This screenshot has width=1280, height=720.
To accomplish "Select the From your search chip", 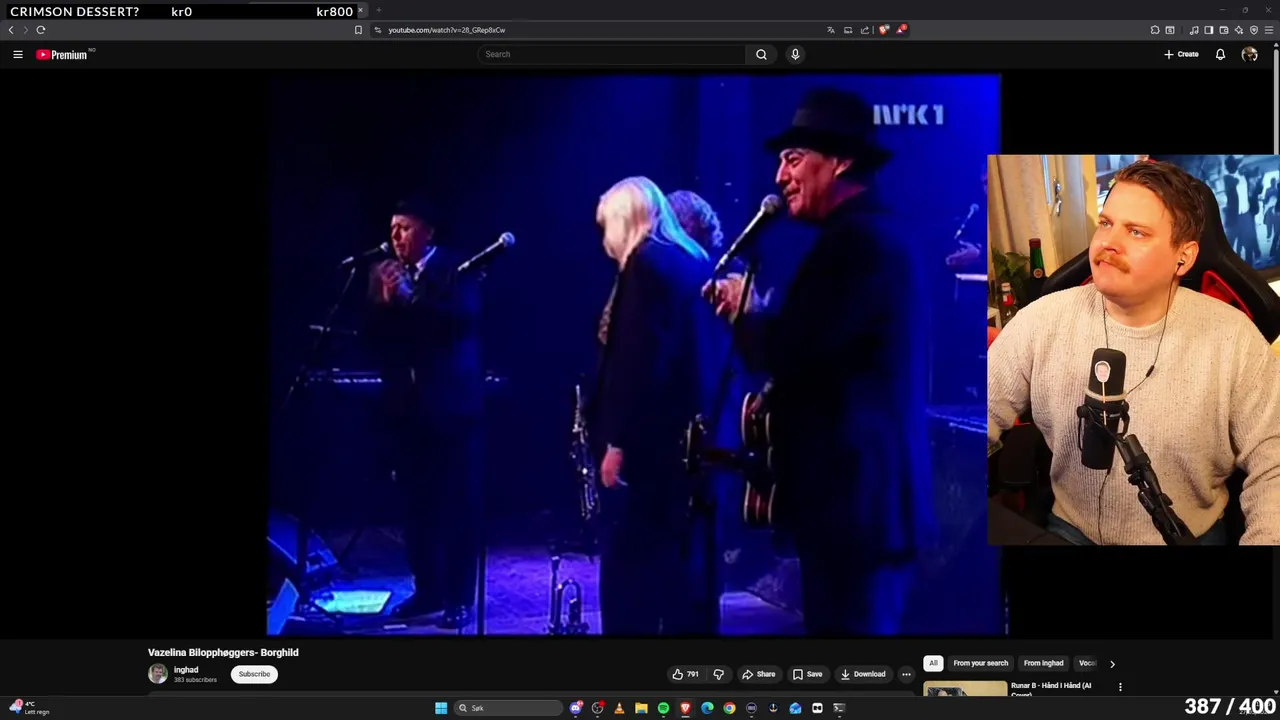I will [x=981, y=663].
